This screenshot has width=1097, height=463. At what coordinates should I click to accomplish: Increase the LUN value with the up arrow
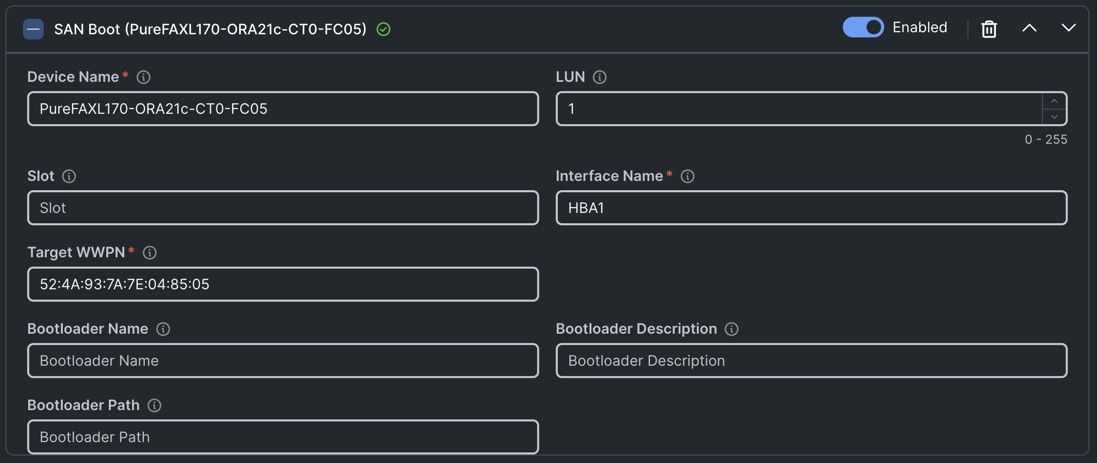pyautogui.click(x=1054, y=101)
